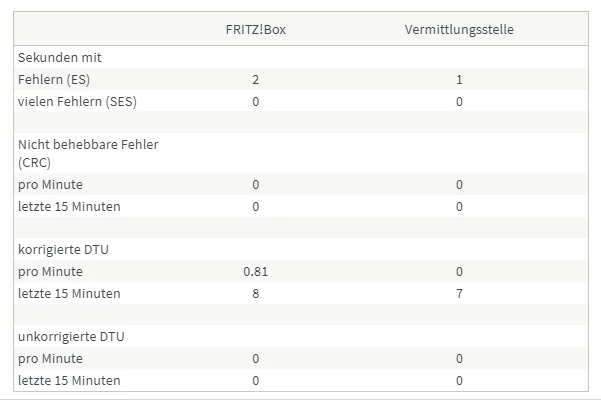Select "letzte 15 Minuten" under korrigierte DTU
The width and height of the screenshot is (601, 405).
69,293
